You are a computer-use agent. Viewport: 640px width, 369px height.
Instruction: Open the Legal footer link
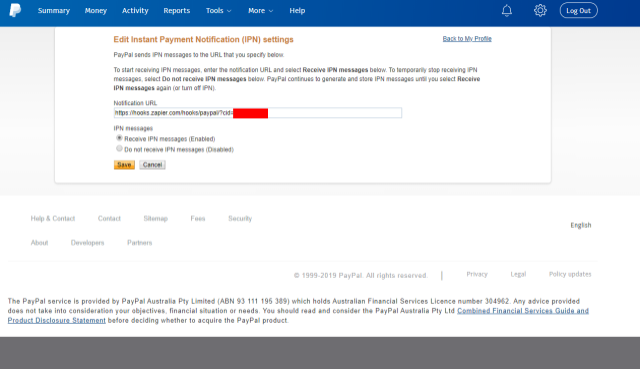tap(518, 274)
